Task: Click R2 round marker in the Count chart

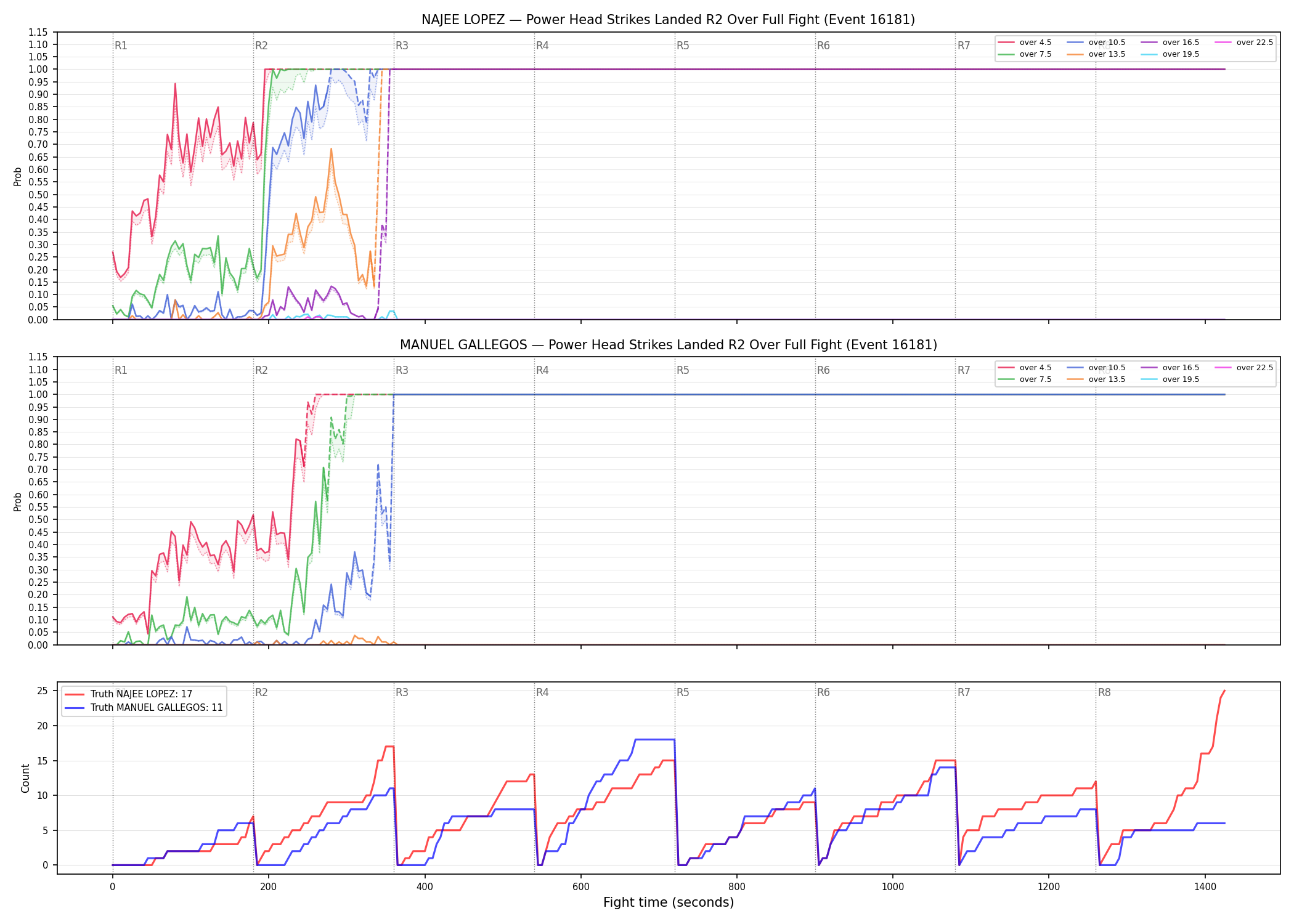Action: click(261, 692)
